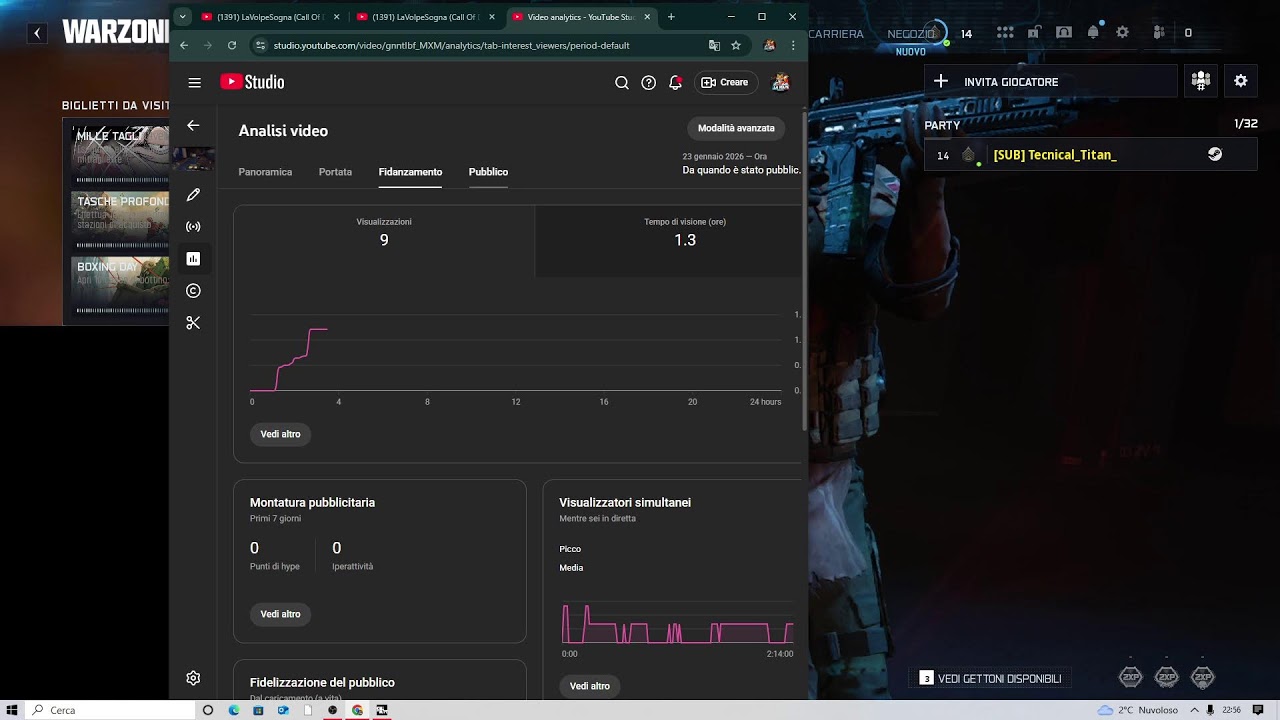This screenshot has height=720, width=1280.
Task: Switch to the Pubblico tab
Action: click(x=488, y=172)
